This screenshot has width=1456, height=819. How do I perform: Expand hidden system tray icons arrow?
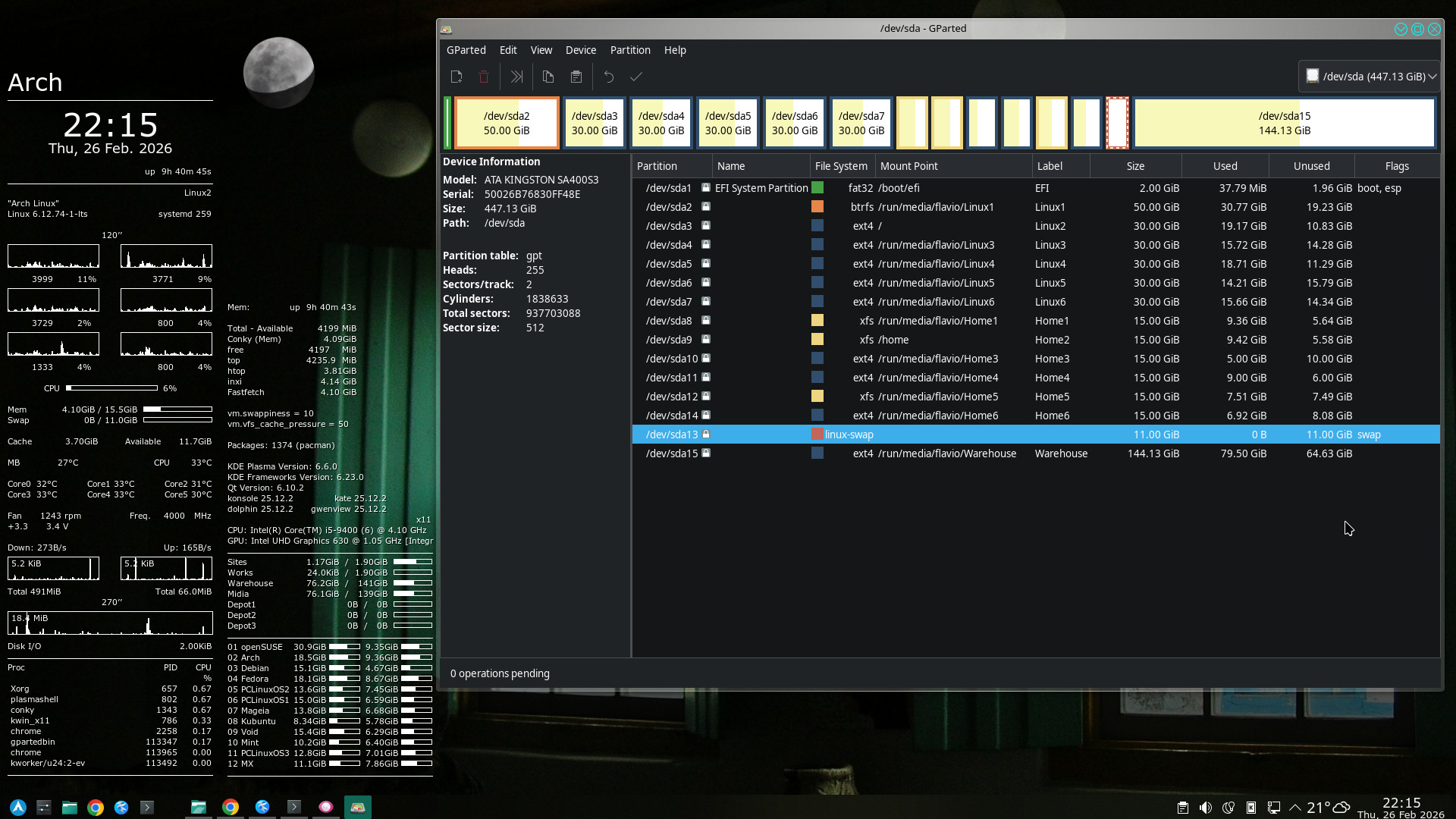point(1295,808)
